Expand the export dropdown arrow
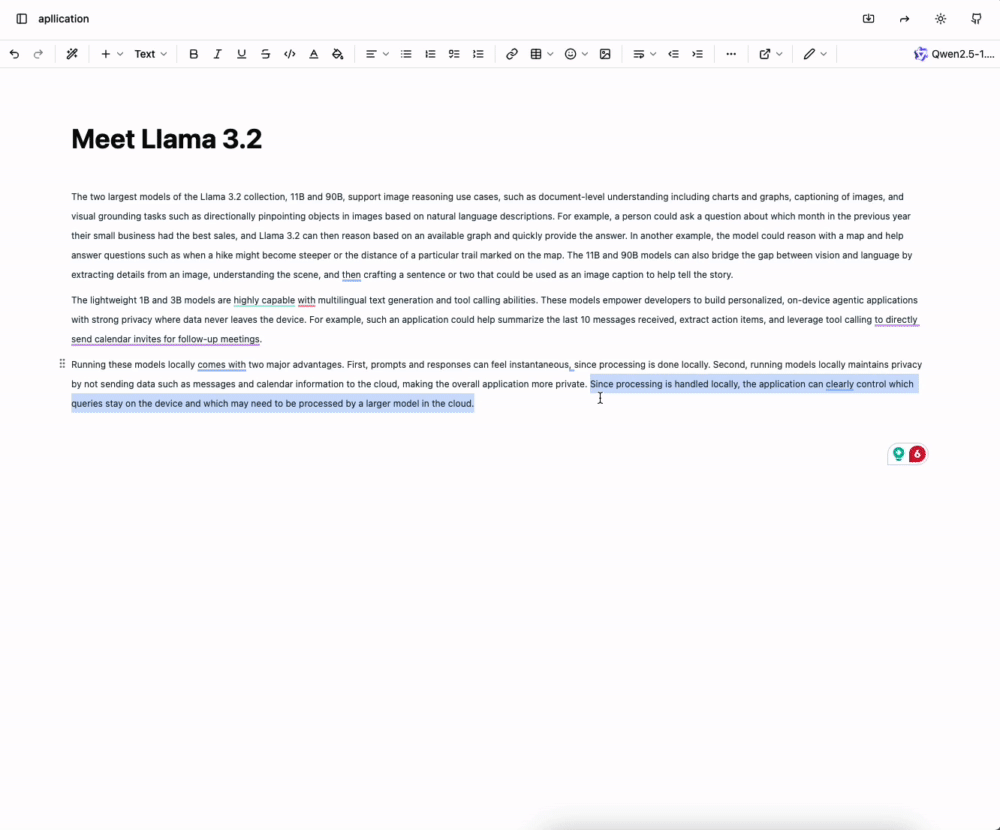The image size is (1000, 830). [779, 54]
